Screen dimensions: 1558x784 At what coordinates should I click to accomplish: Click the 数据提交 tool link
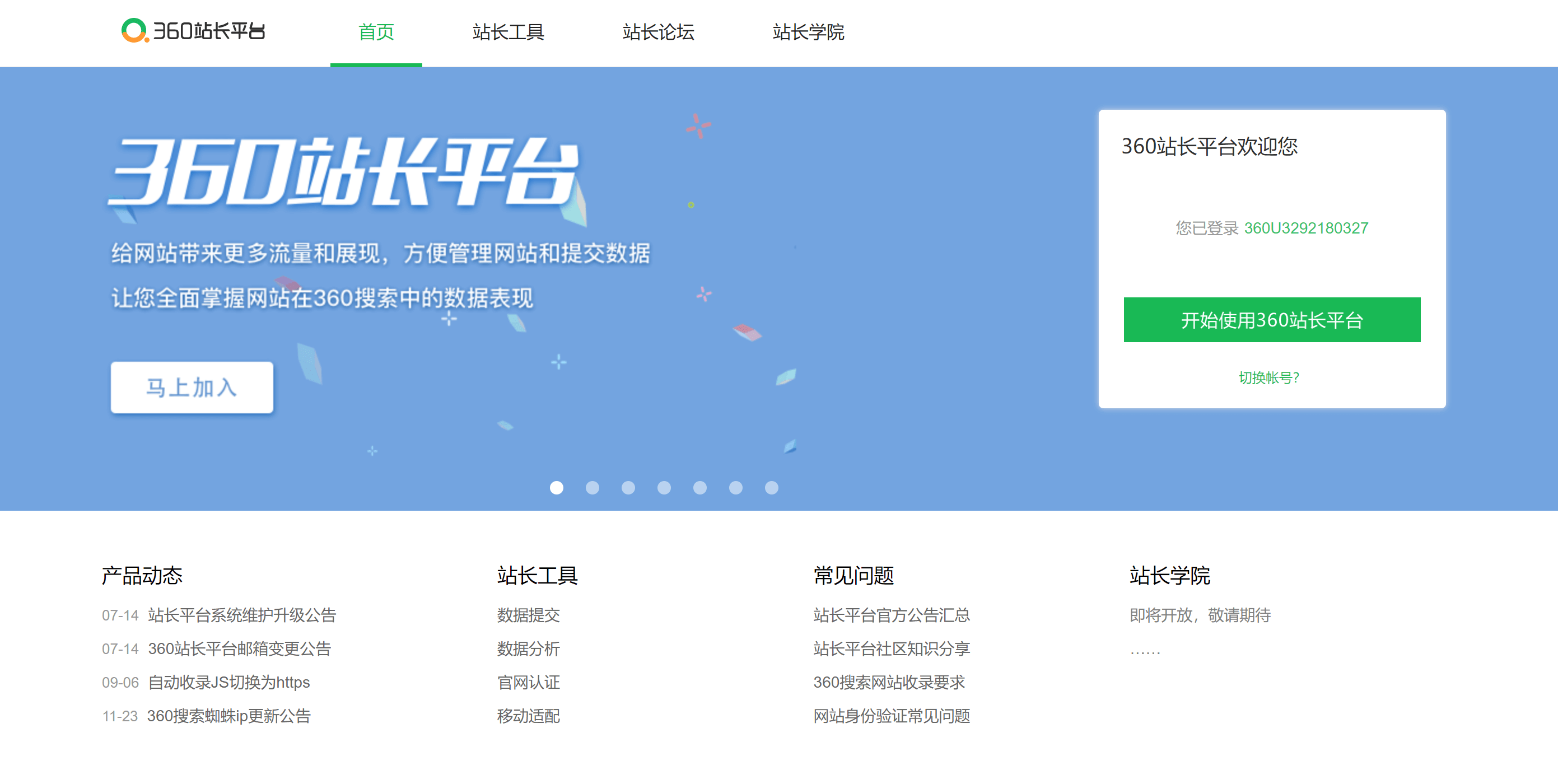(528, 615)
